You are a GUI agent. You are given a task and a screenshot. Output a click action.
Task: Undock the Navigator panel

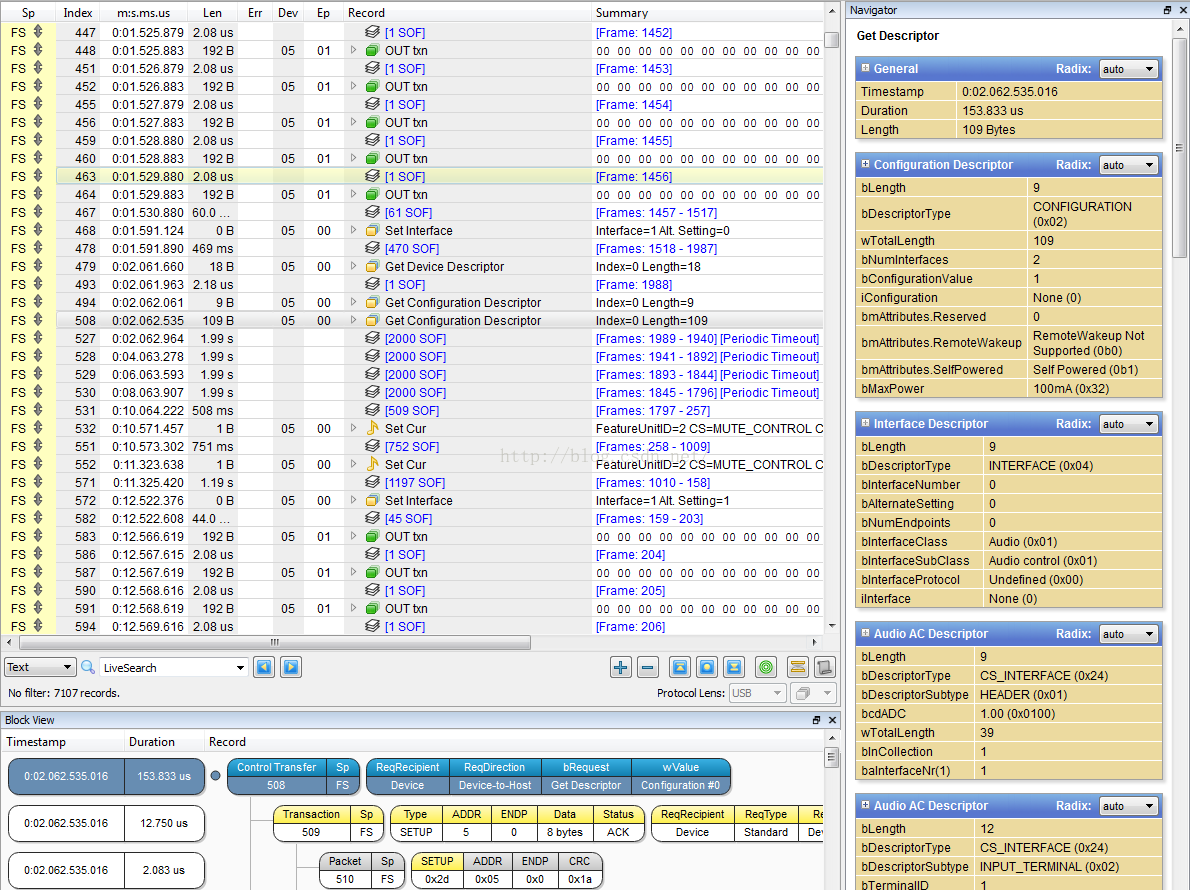[1167, 10]
